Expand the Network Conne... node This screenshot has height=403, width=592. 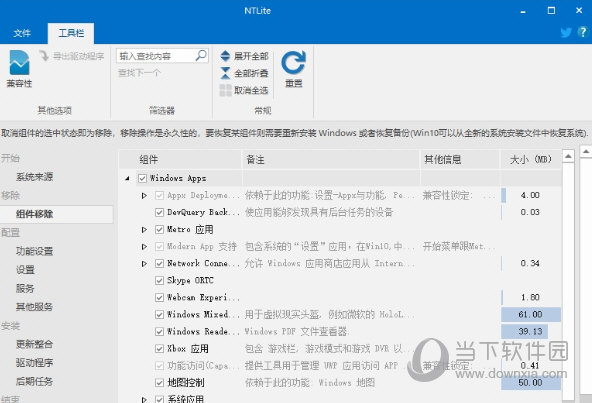[x=144, y=263]
